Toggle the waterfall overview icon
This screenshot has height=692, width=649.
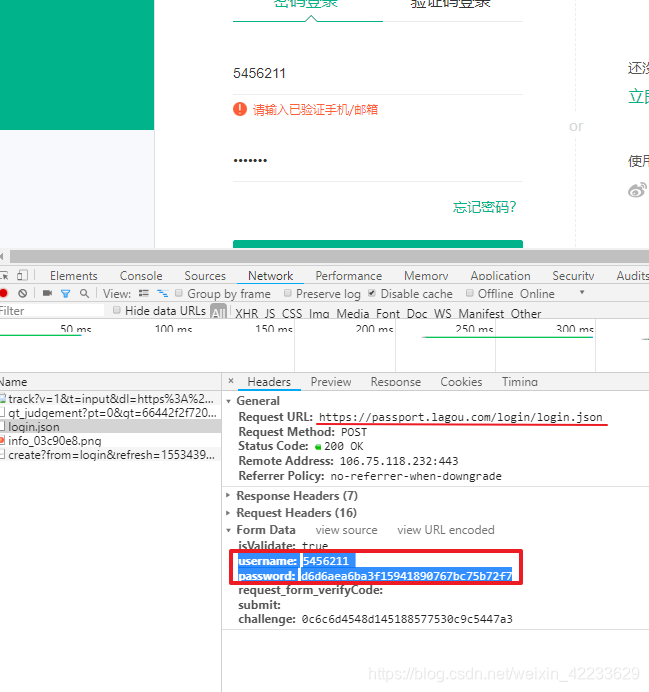pos(163,293)
